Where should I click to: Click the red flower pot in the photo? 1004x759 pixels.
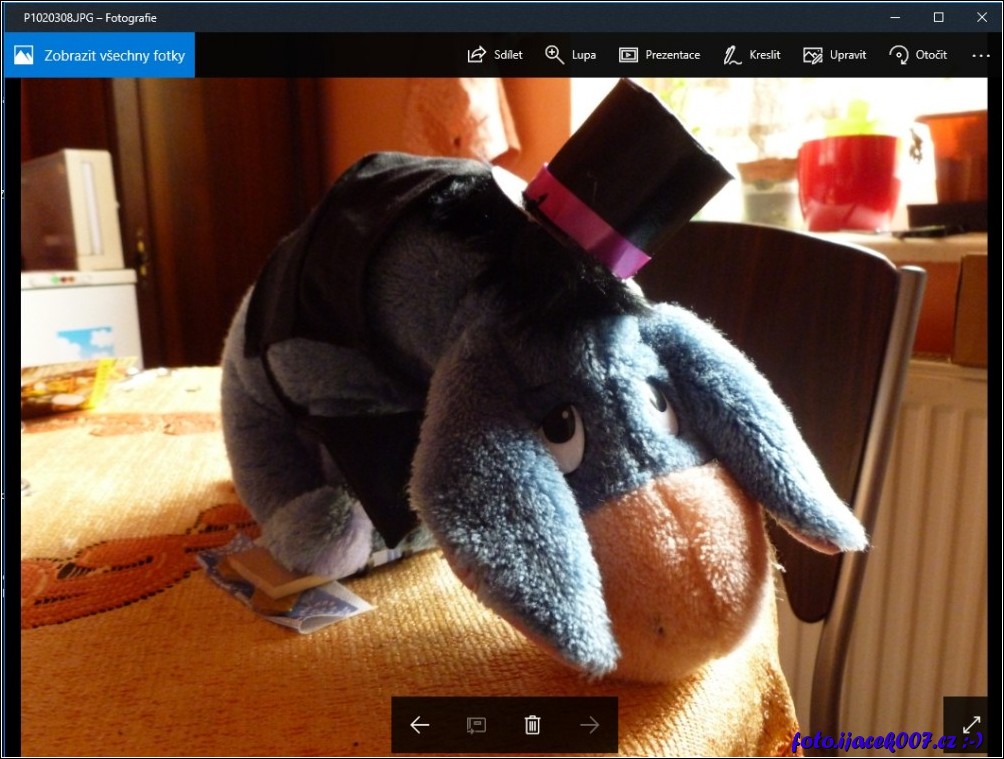click(x=848, y=182)
